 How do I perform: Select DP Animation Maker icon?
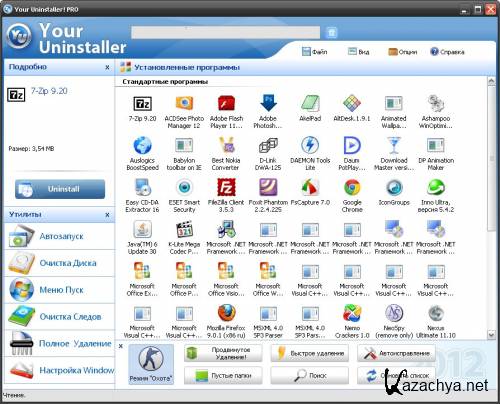[436, 145]
